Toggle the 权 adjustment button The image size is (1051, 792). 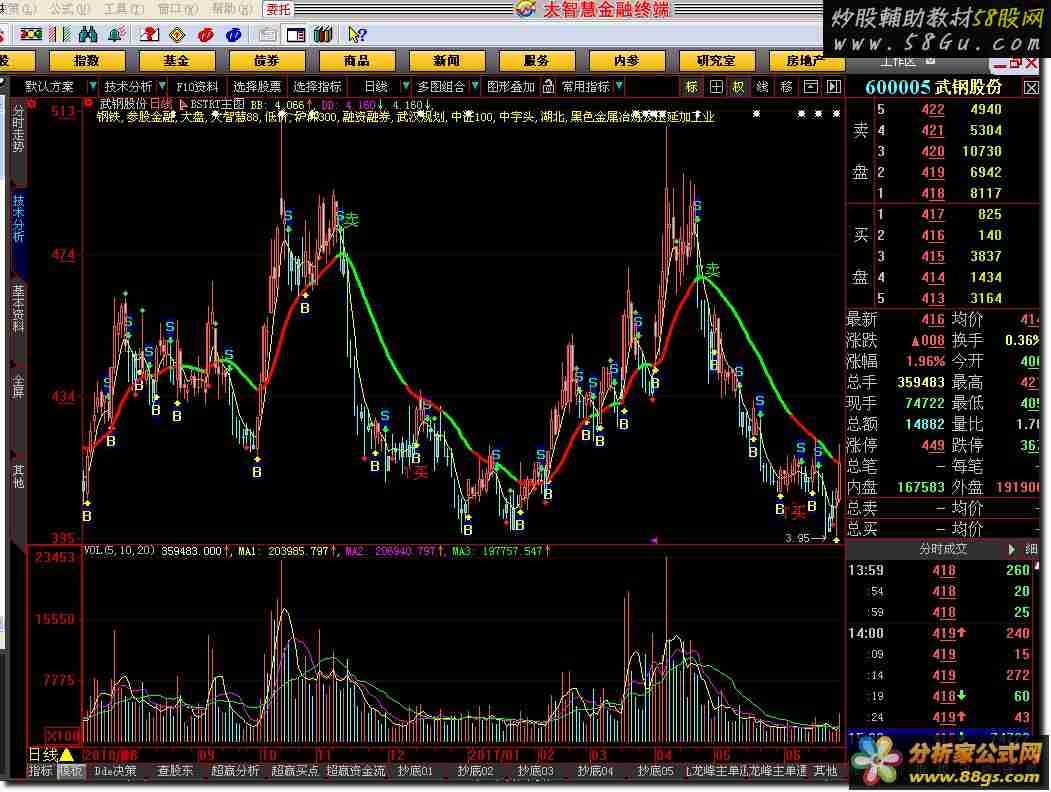[738, 86]
